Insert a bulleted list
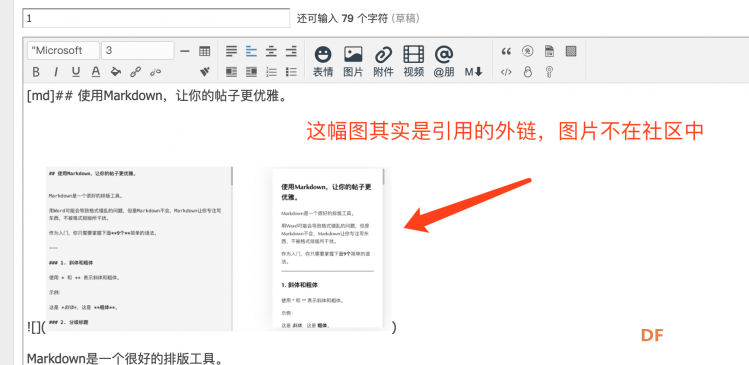This screenshot has width=749, height=365. 291,72
